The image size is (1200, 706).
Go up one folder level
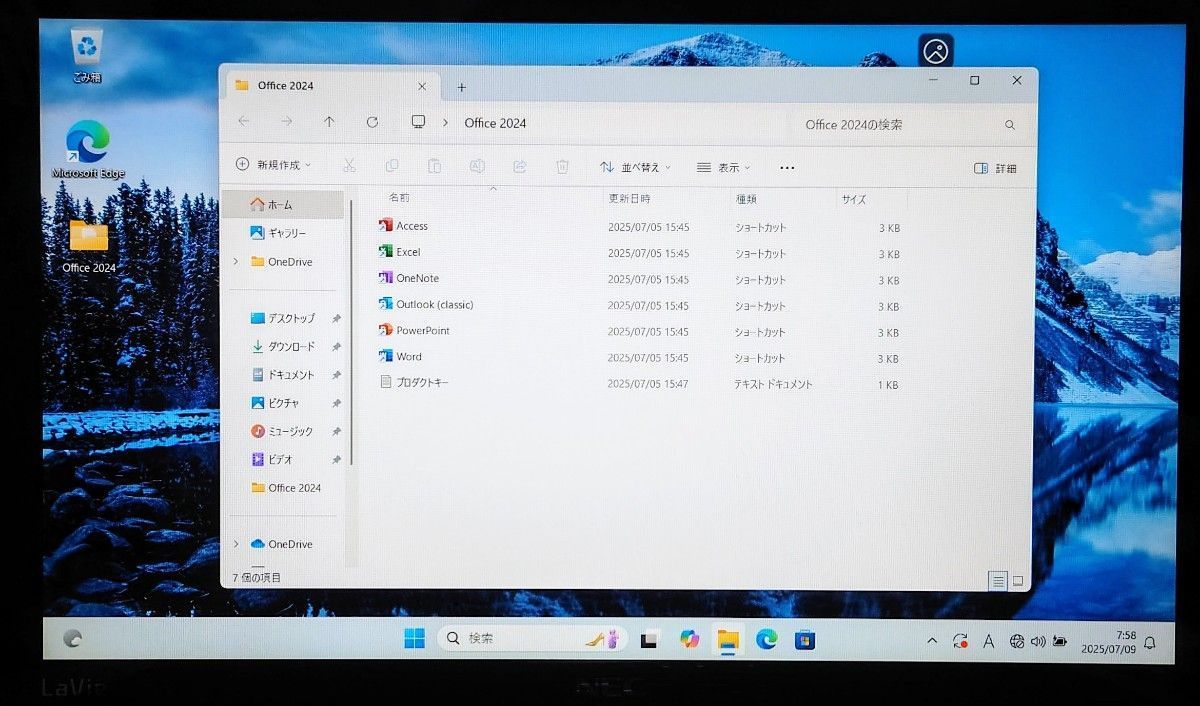[x=329, y=122]
